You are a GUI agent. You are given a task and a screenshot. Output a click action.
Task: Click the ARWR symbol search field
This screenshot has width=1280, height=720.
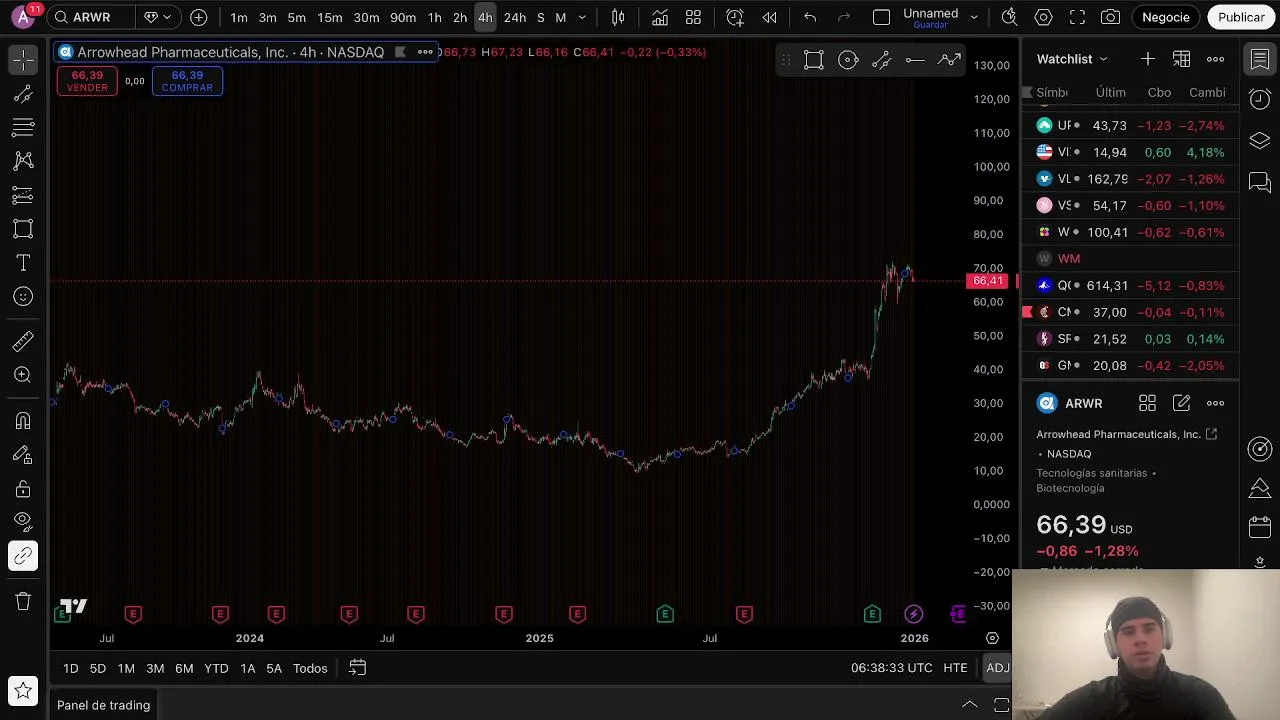coord(91,17)
